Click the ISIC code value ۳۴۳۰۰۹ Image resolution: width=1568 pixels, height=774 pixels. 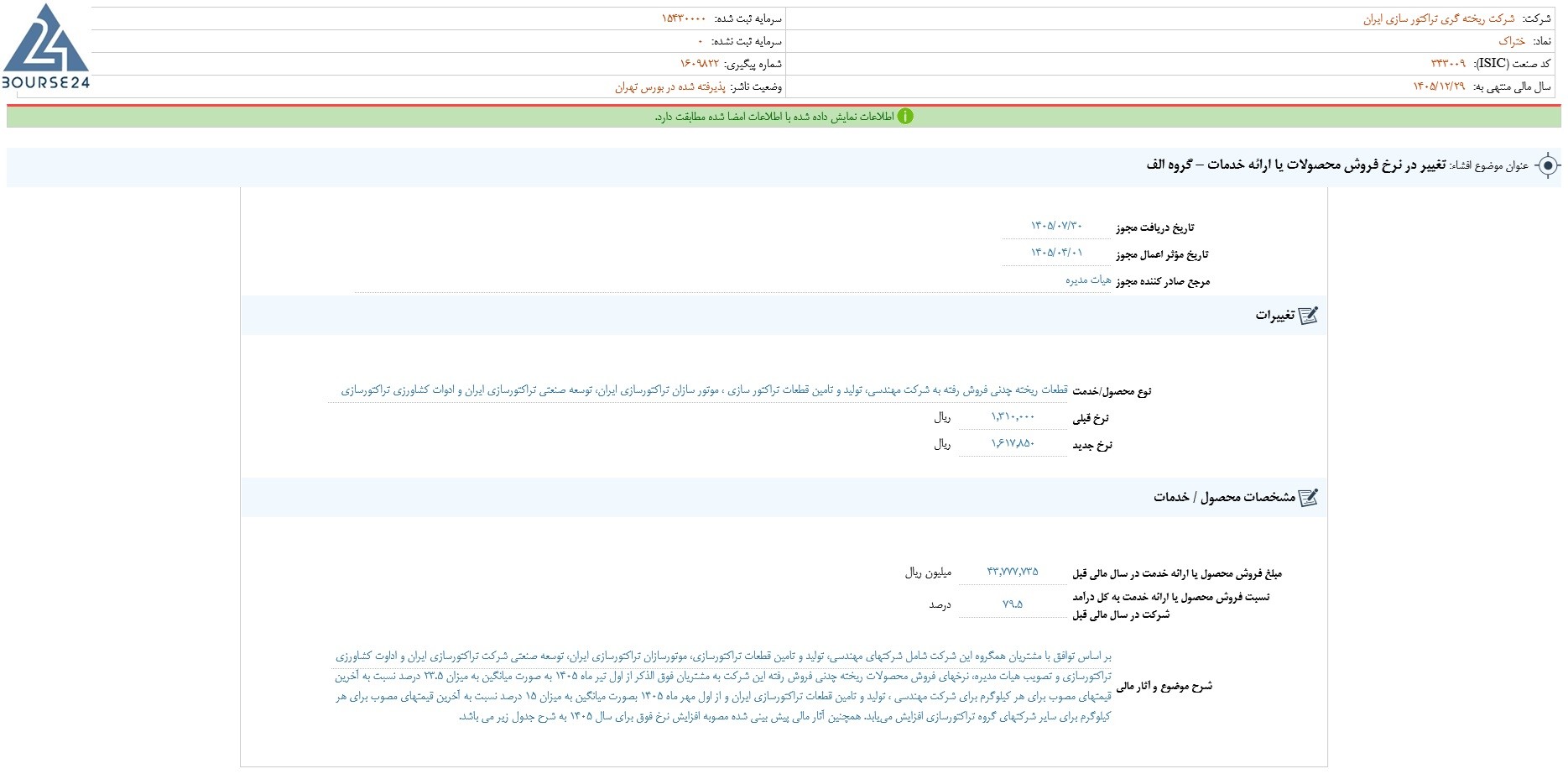[1448, 64]
